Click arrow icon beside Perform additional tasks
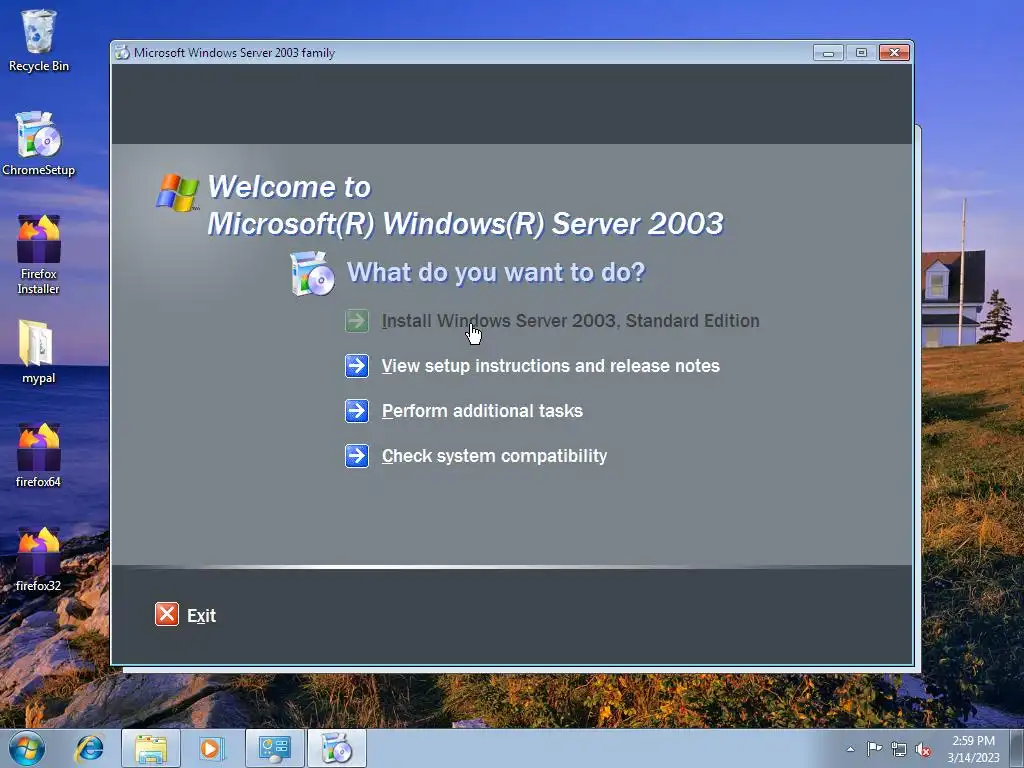1024x768 pixels. coord(357,411)
